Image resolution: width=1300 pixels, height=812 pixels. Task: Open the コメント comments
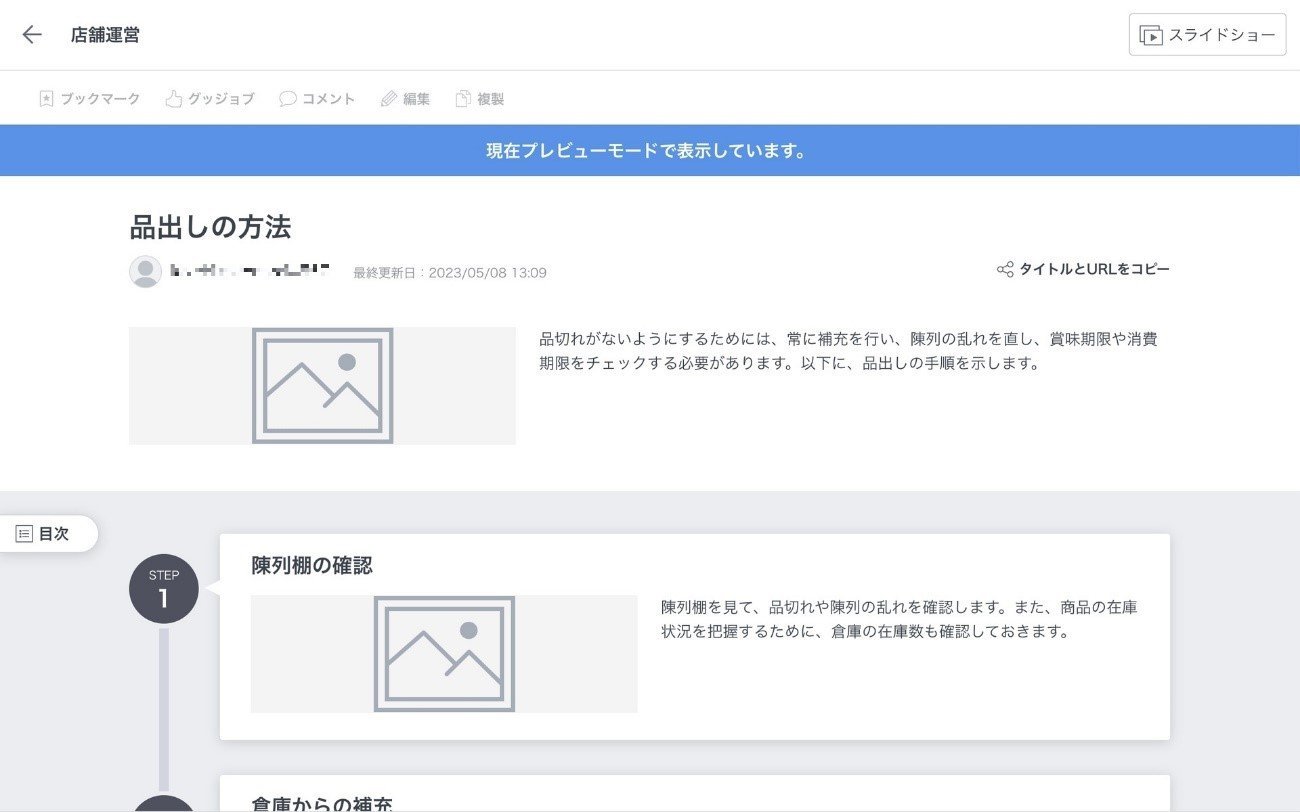coord(317,99)
